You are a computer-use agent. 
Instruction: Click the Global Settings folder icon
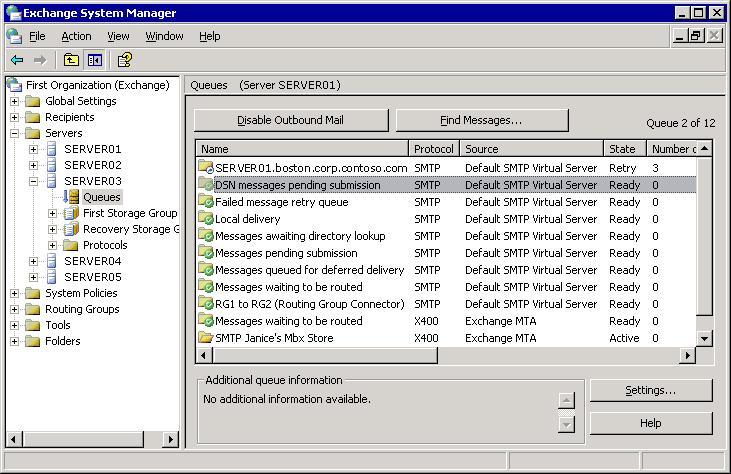(x=33, y=101)
